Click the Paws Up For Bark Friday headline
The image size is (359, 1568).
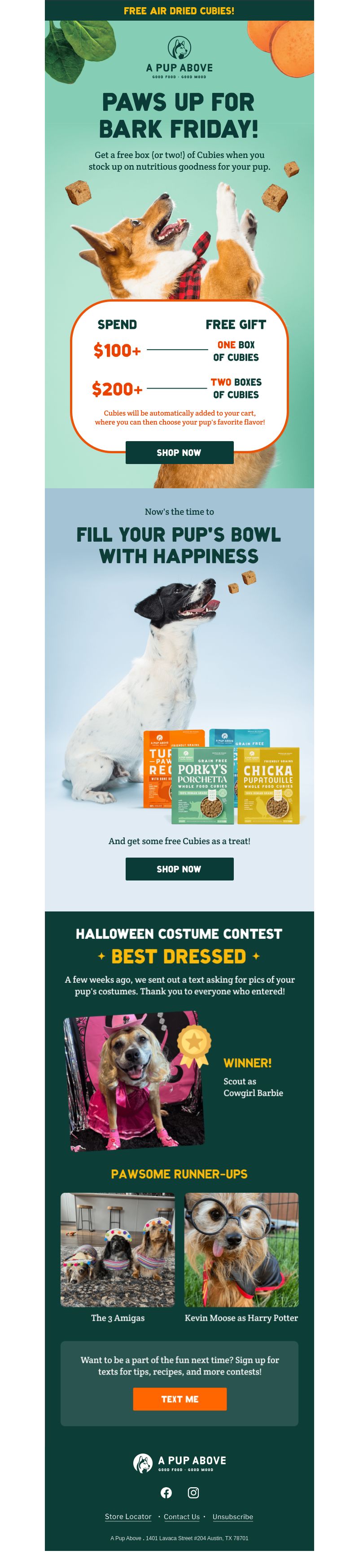179,115
